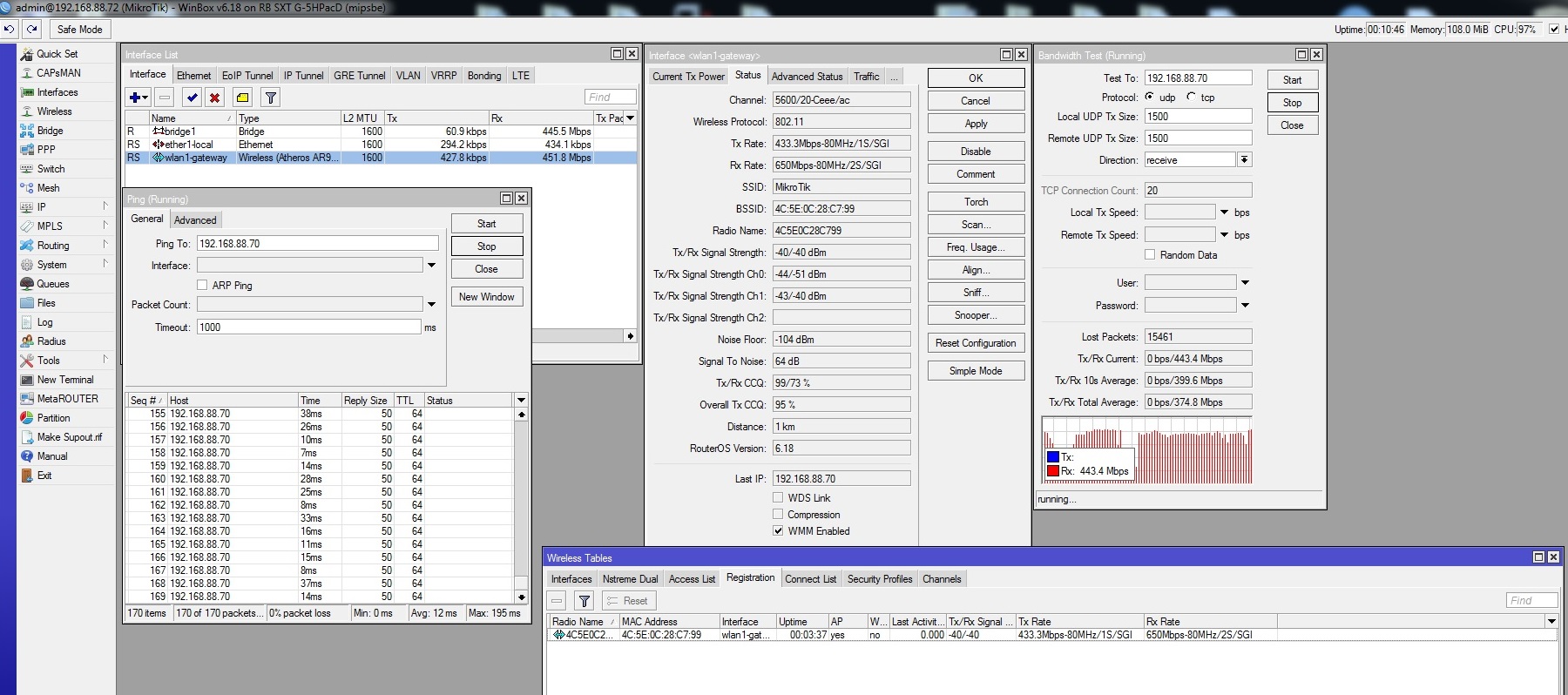Click Stop button in Ping window

(487, 246)
